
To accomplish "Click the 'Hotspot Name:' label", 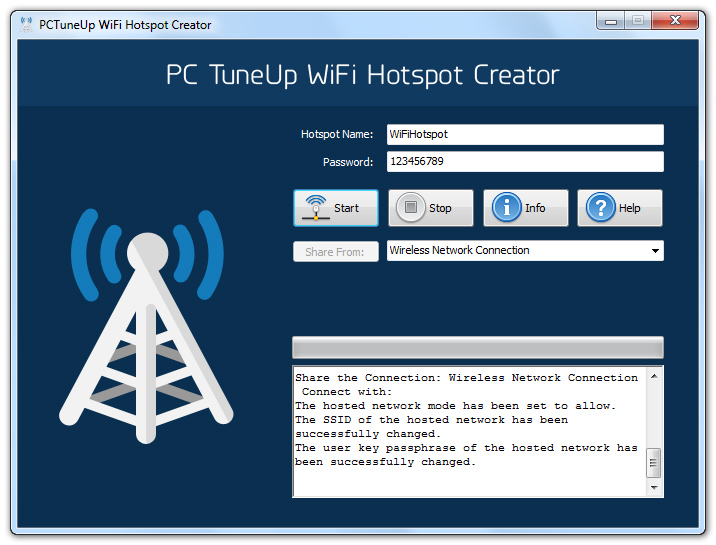I will (337, 134).
